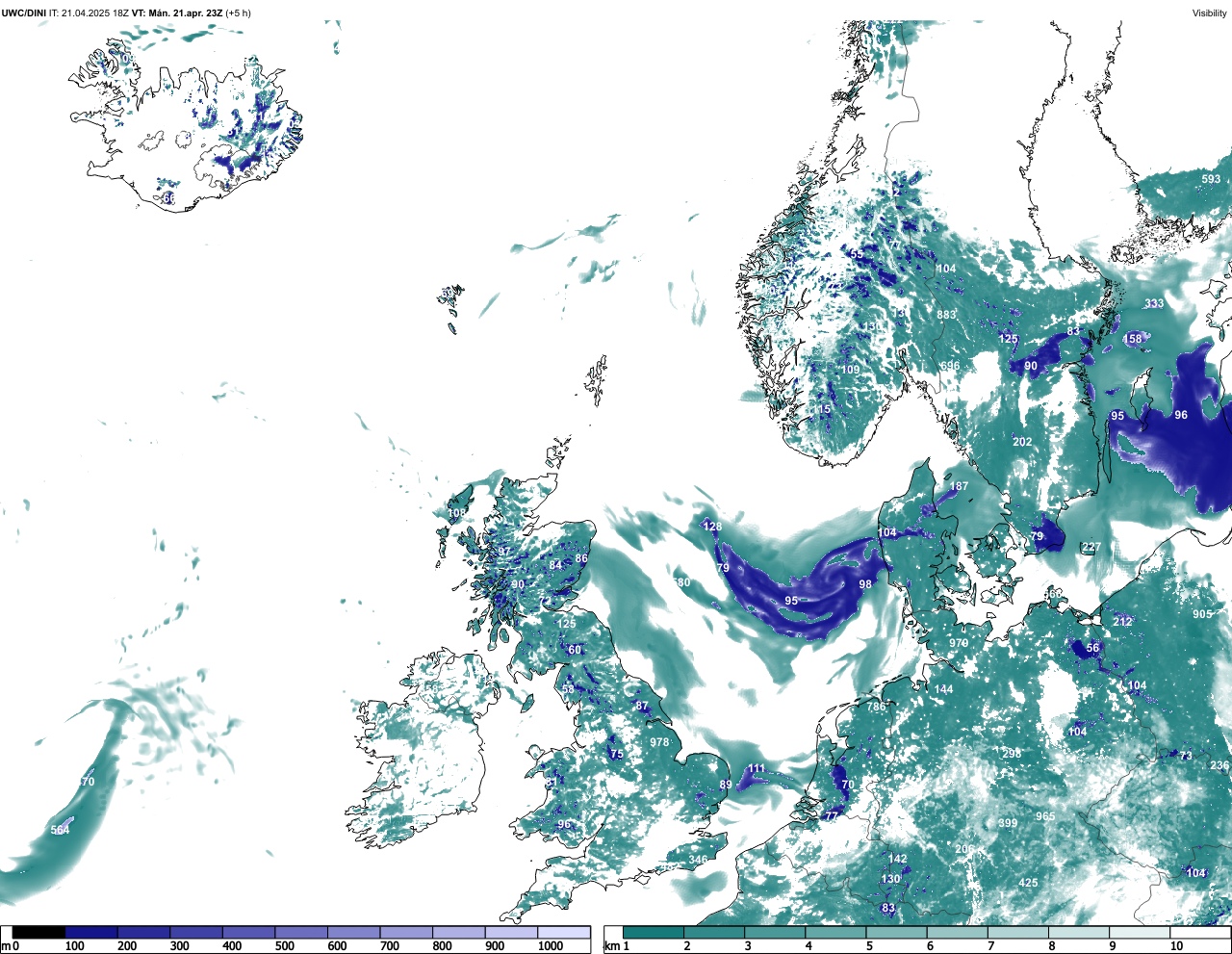This screenshot has width=1232, height=954.
Task: Click the '130' value below 142
Action: point(890,879)
